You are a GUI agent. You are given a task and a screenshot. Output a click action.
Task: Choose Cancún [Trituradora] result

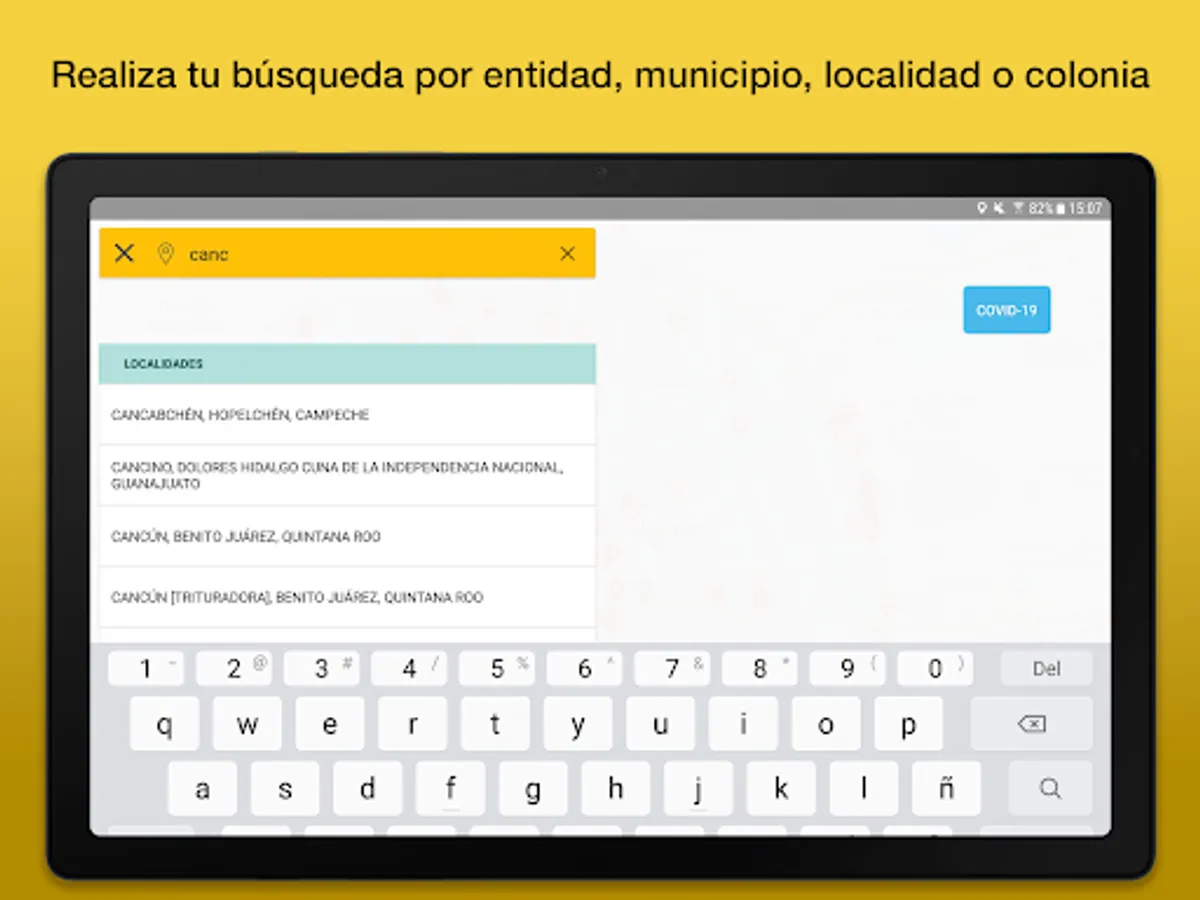pos(347,598)
